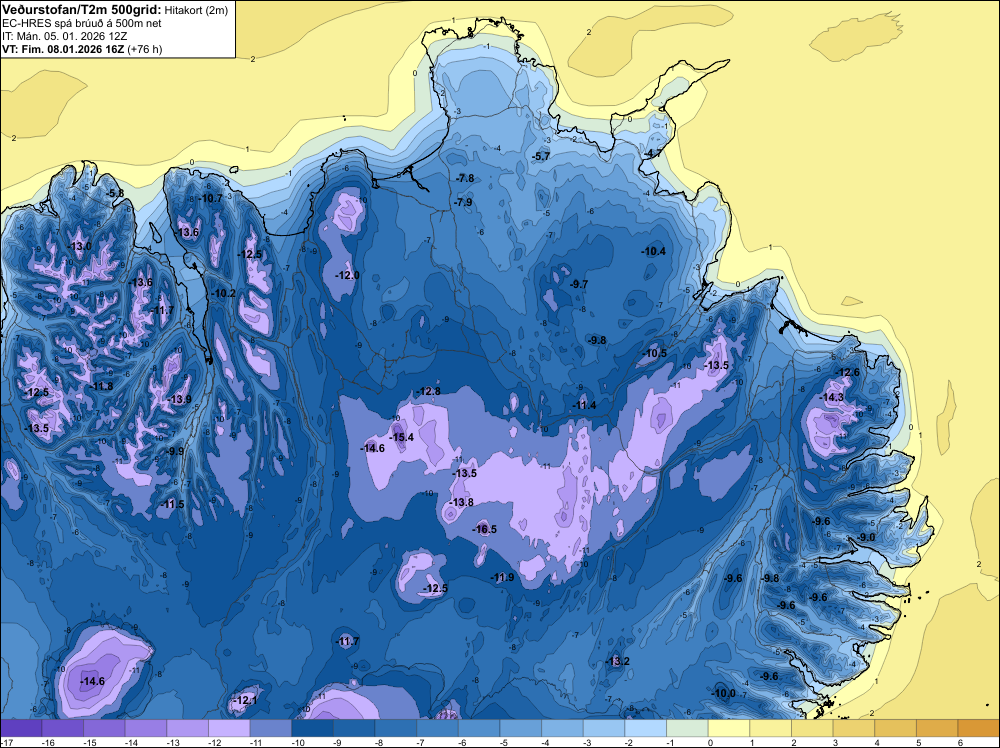Click the -4.7 temperature value
Viewport: 1000px width, 748px height.
[x=652, y=154]
